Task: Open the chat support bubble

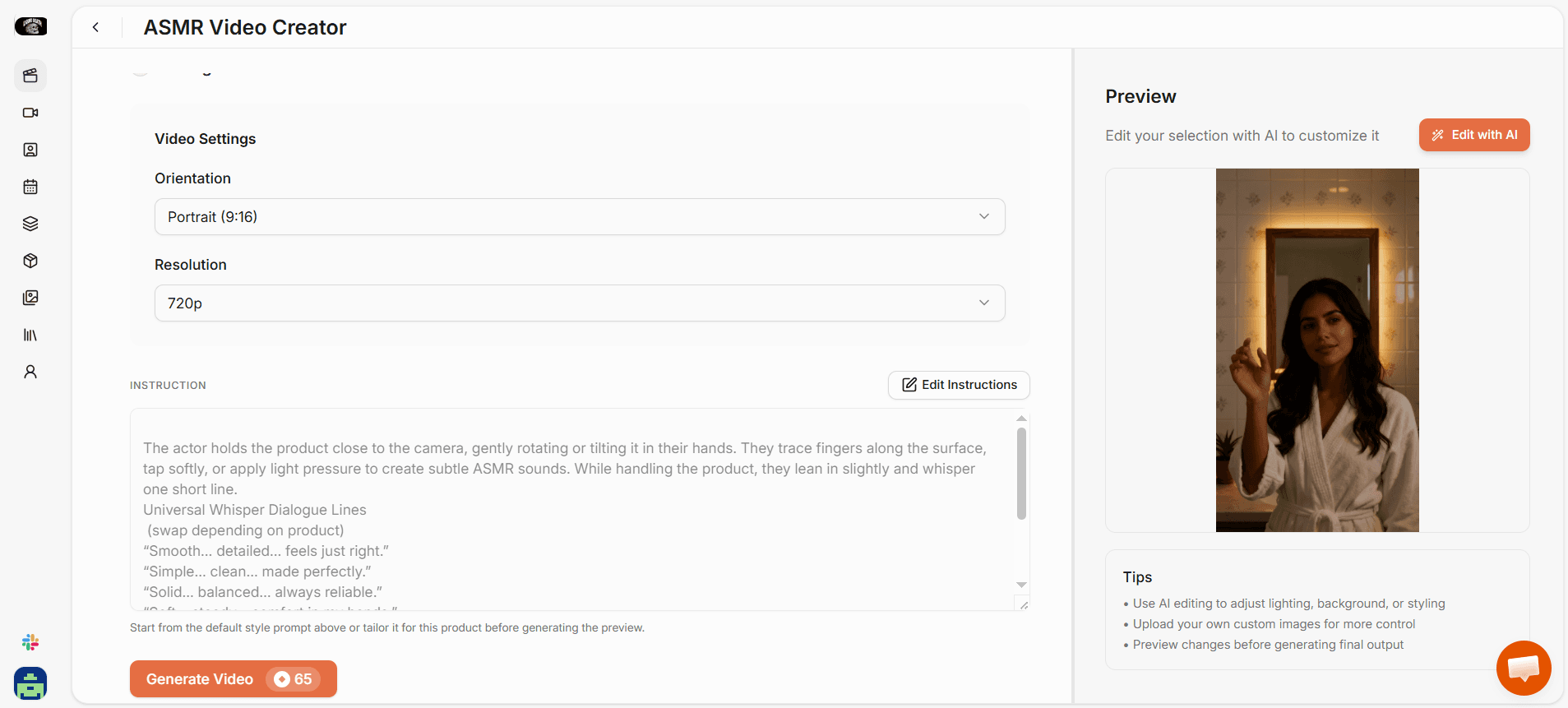Action: tap(1524, 668)
